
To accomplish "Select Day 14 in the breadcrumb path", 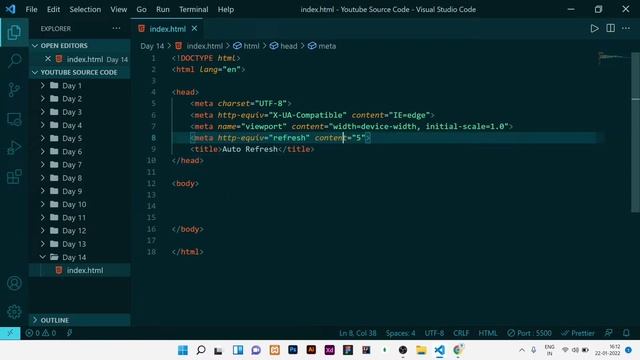I will point(152,46).
